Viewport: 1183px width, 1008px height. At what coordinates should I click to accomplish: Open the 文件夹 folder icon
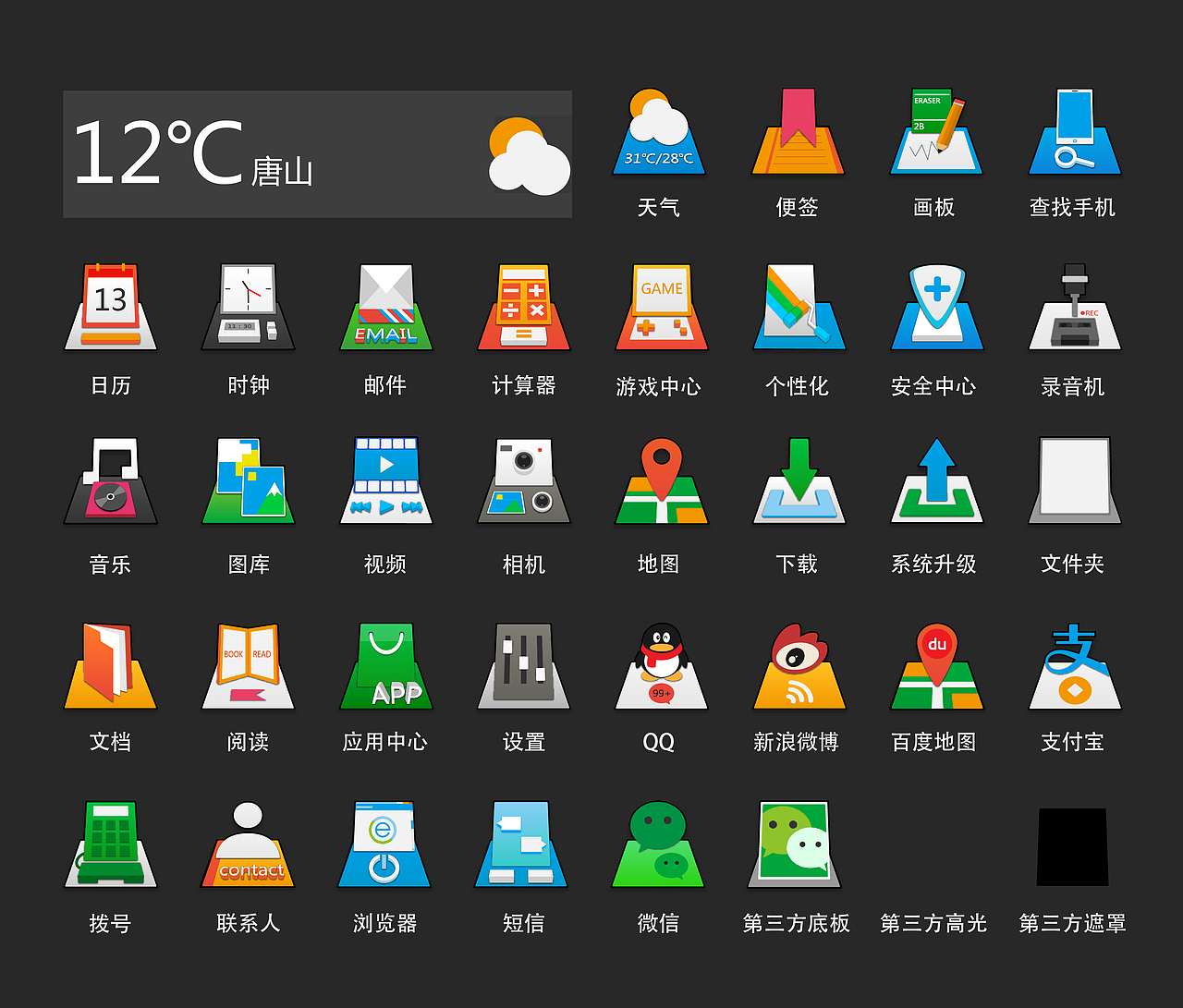point(1074,480)
